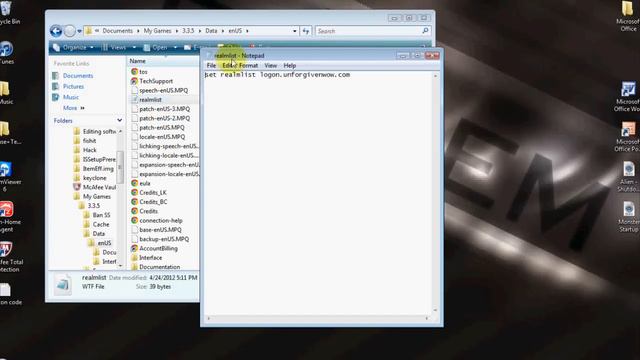Open Notepad Edit menu
The image size is (640, 360).
click(227, 65)
